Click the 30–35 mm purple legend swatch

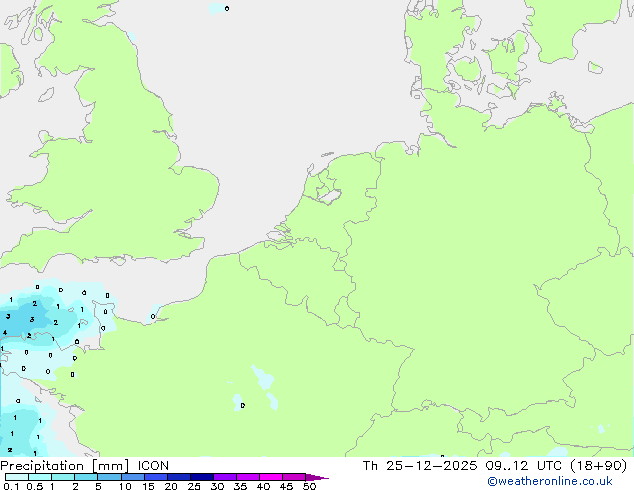point(225,477)
